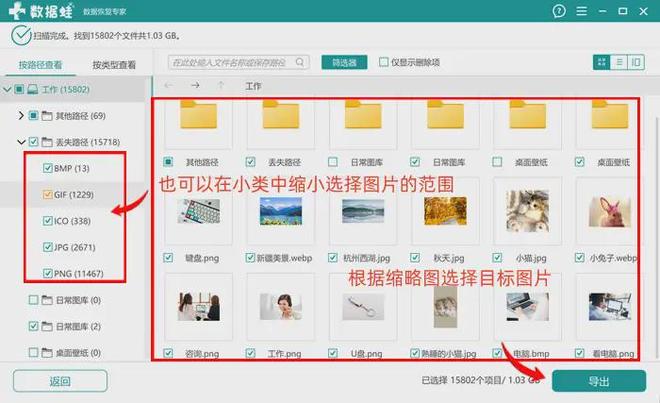Screen dimensions: 660x403
Task: Toggle checkbox for 丢失路径 (15718) node
Action: pos(33,142)
